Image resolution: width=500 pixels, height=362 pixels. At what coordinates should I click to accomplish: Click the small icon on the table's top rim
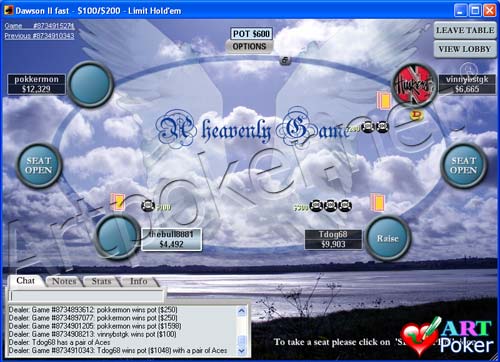(x=285, y=60)
